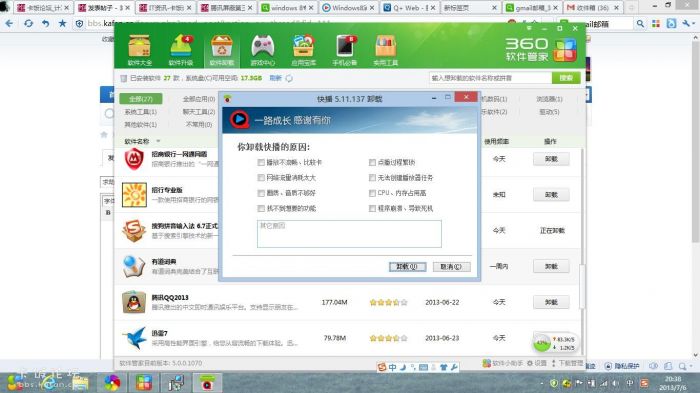Open the 下载管理 download manager
Screen dimensions: 700x393
click(567, 364)
